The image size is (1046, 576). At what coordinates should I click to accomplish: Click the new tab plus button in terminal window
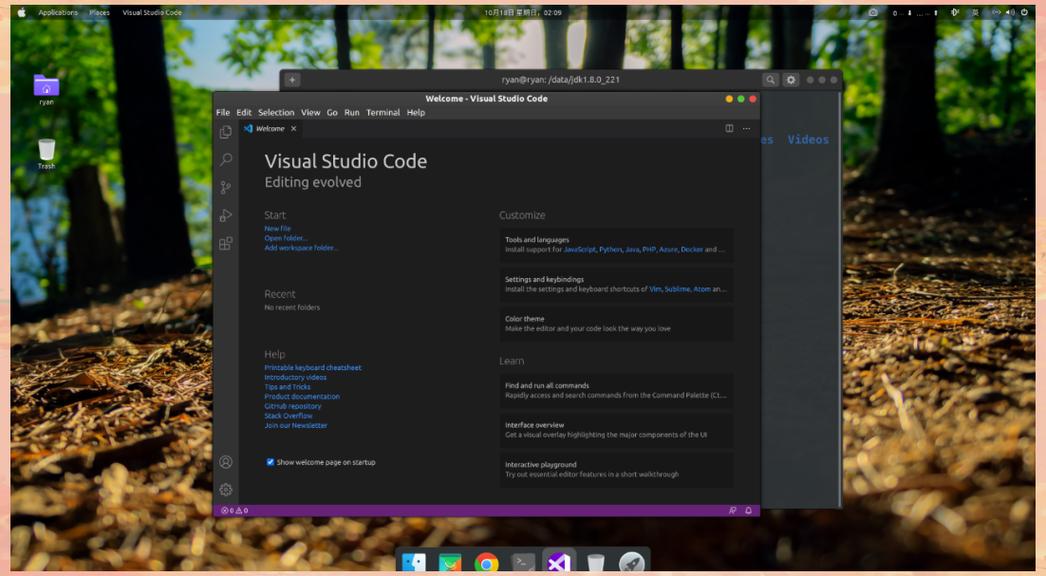(292, 79)
